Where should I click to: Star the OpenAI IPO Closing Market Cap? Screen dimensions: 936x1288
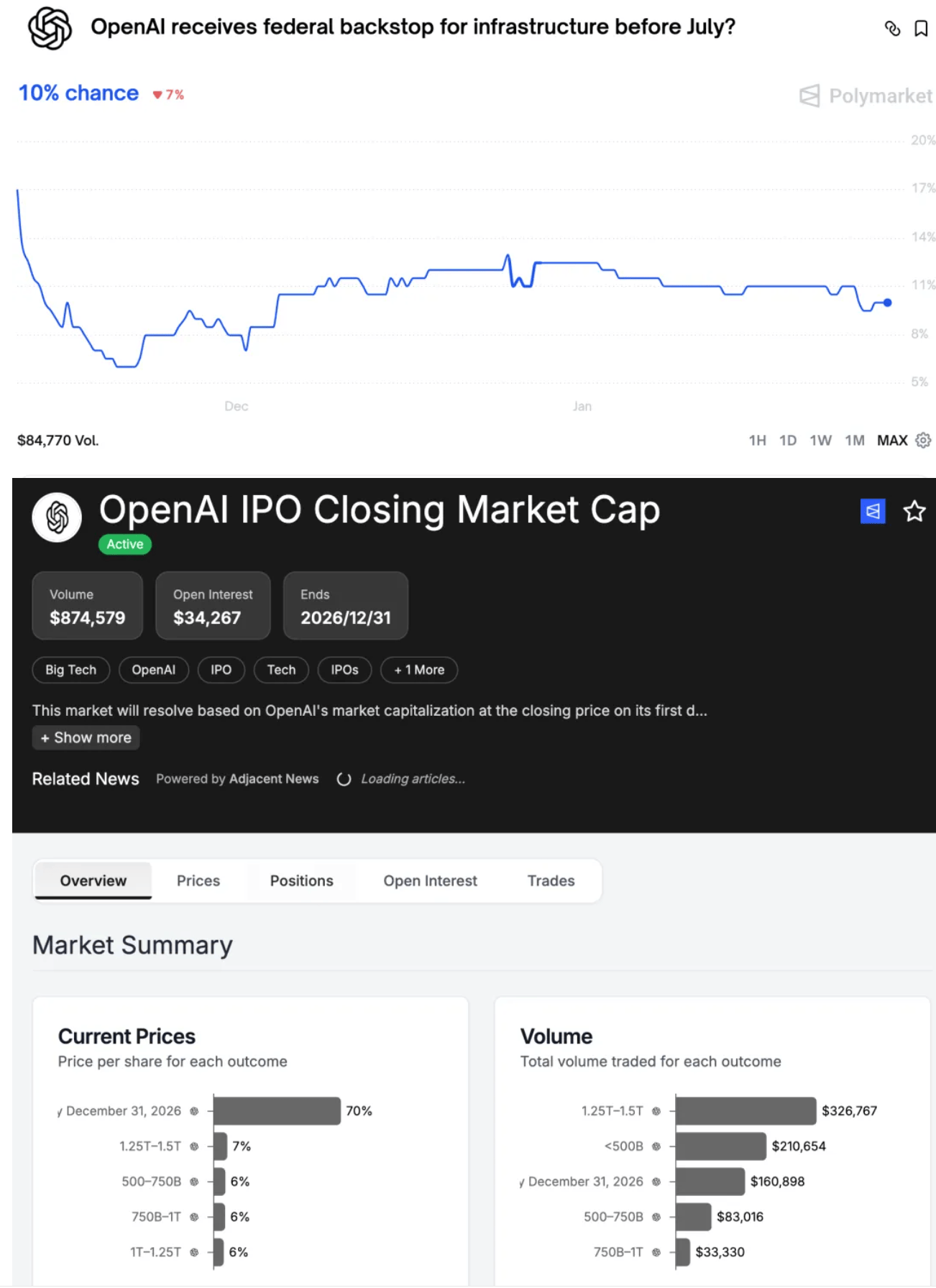(x=914, y=511)
